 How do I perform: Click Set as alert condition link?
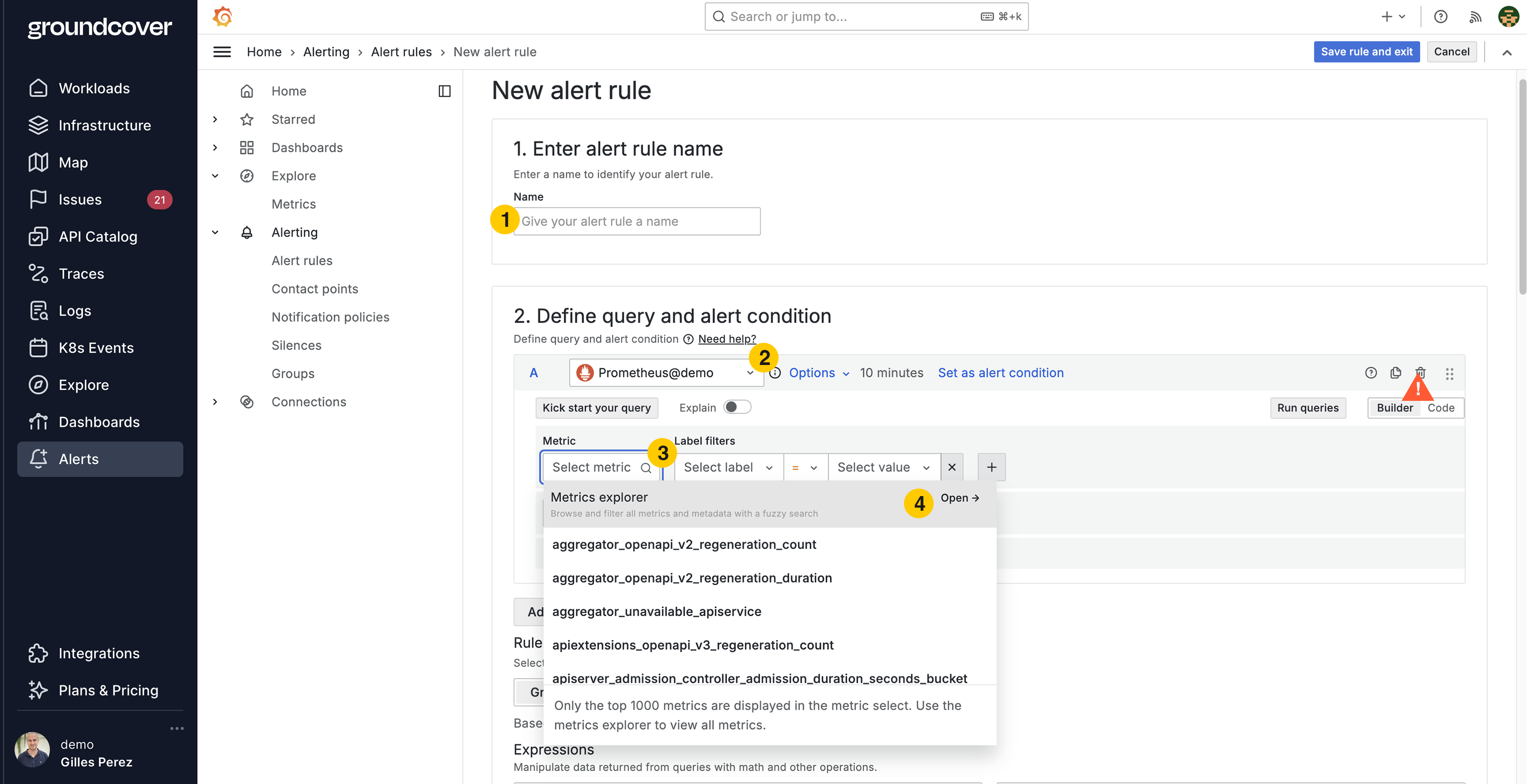(1000, 373)
